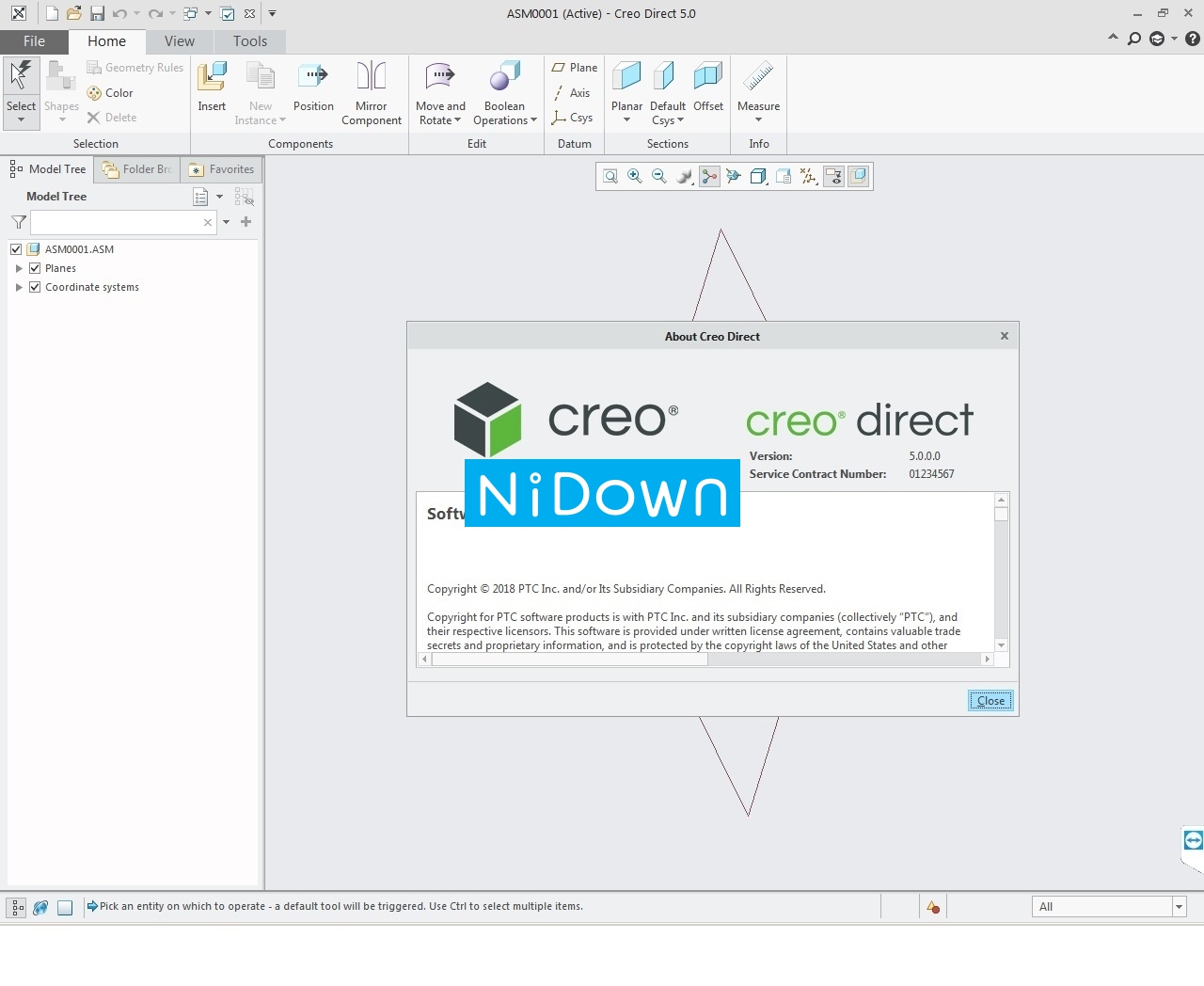Click the Insert component icon
The height and width of the screenshot is (986, 1204).
212,87
